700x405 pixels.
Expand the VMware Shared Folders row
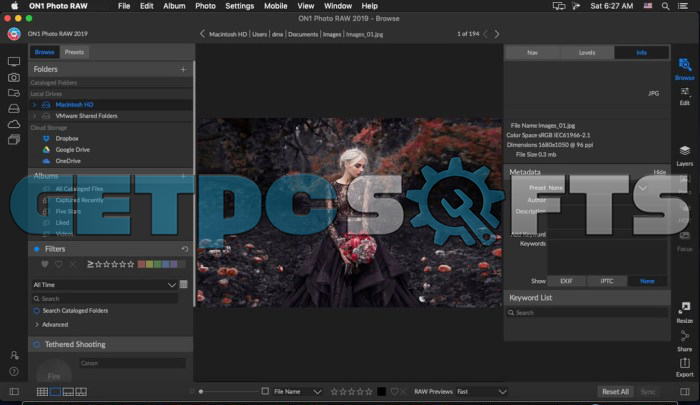(34, 116)
